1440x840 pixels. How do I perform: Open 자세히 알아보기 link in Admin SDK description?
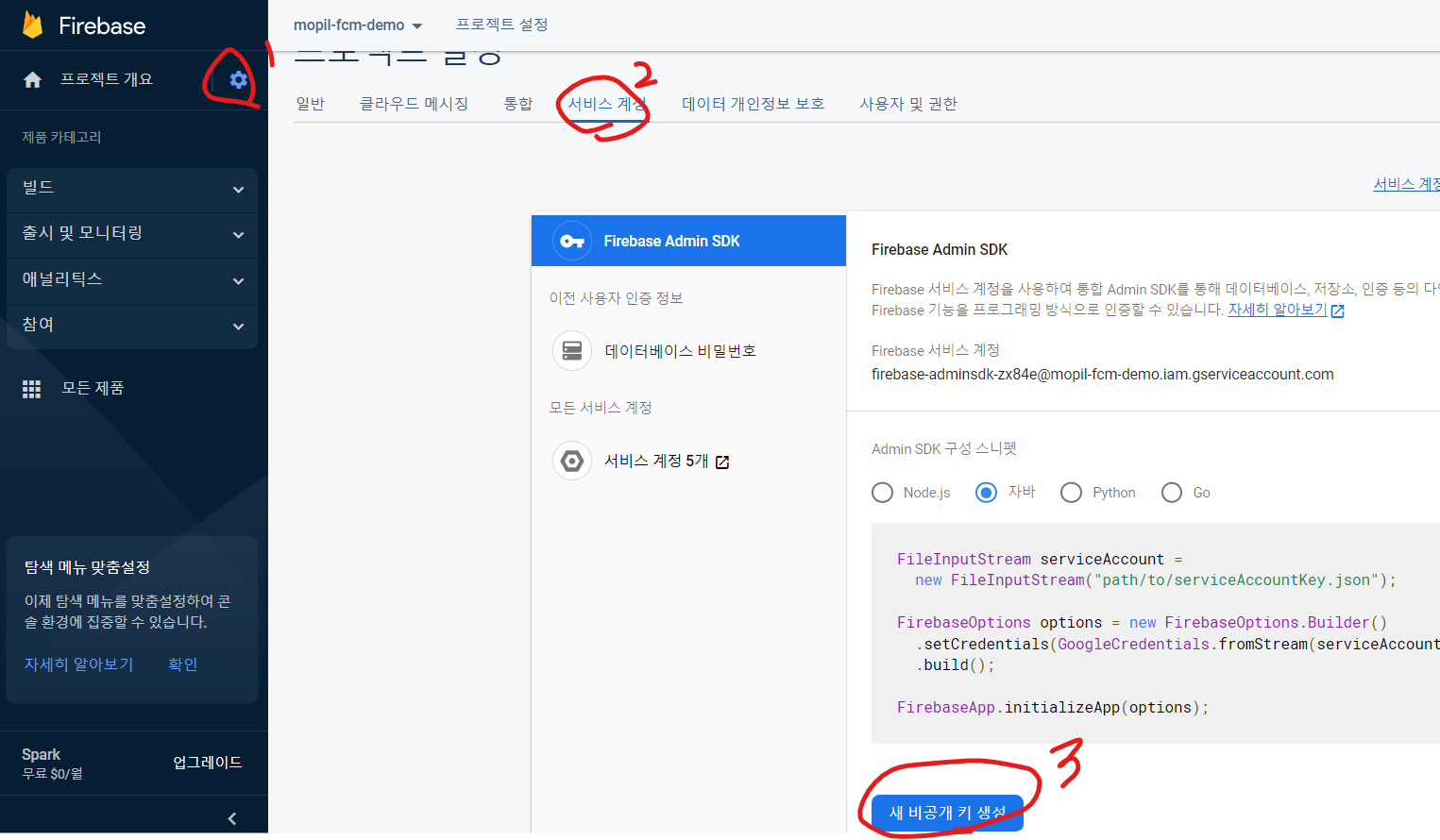pos(1278,310)
